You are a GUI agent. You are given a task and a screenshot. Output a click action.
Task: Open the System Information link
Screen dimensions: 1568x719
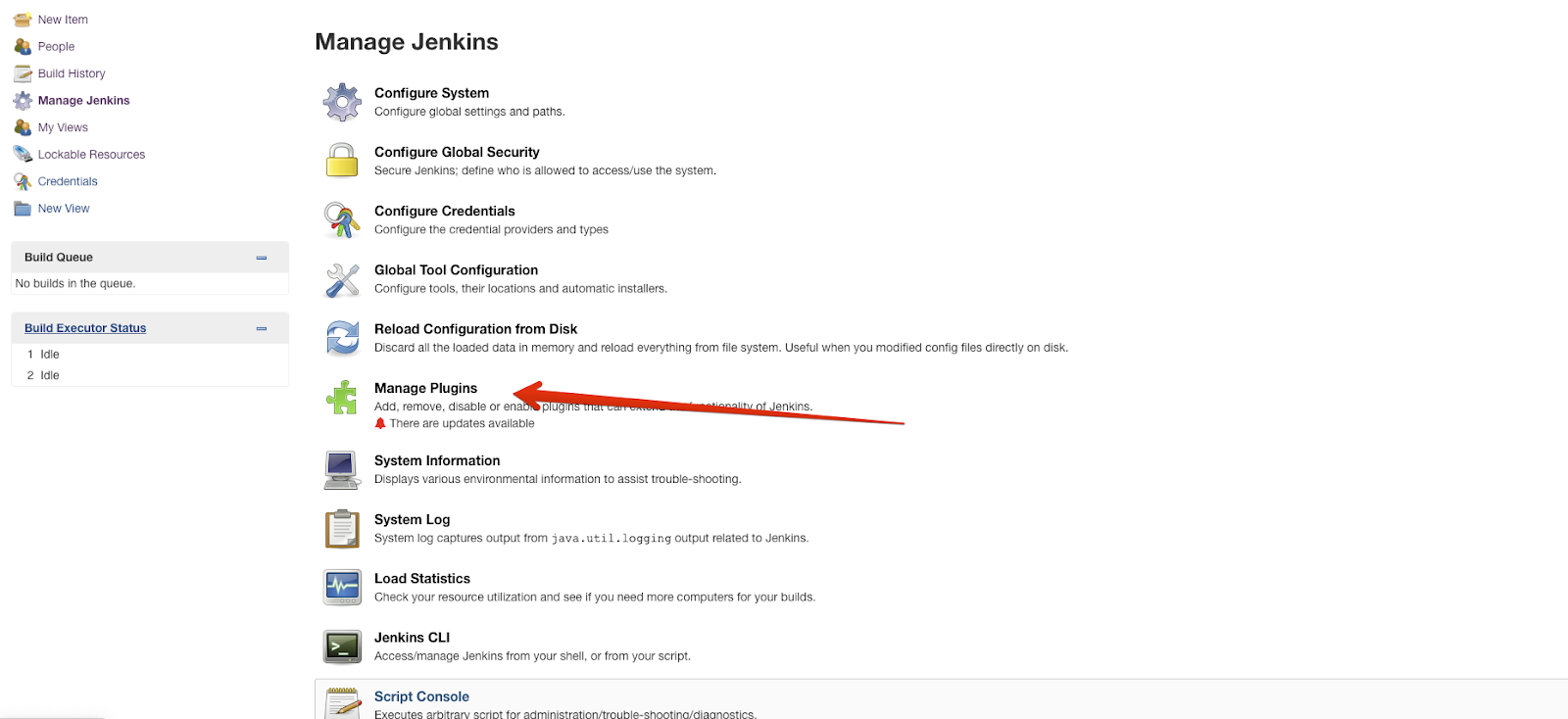[x=437, y=460]
